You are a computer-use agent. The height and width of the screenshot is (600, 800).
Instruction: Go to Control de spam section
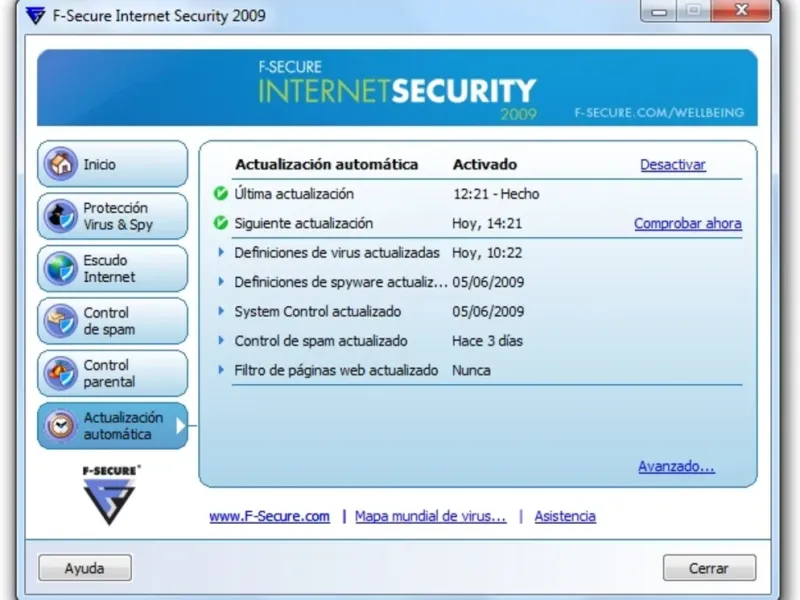113,321
